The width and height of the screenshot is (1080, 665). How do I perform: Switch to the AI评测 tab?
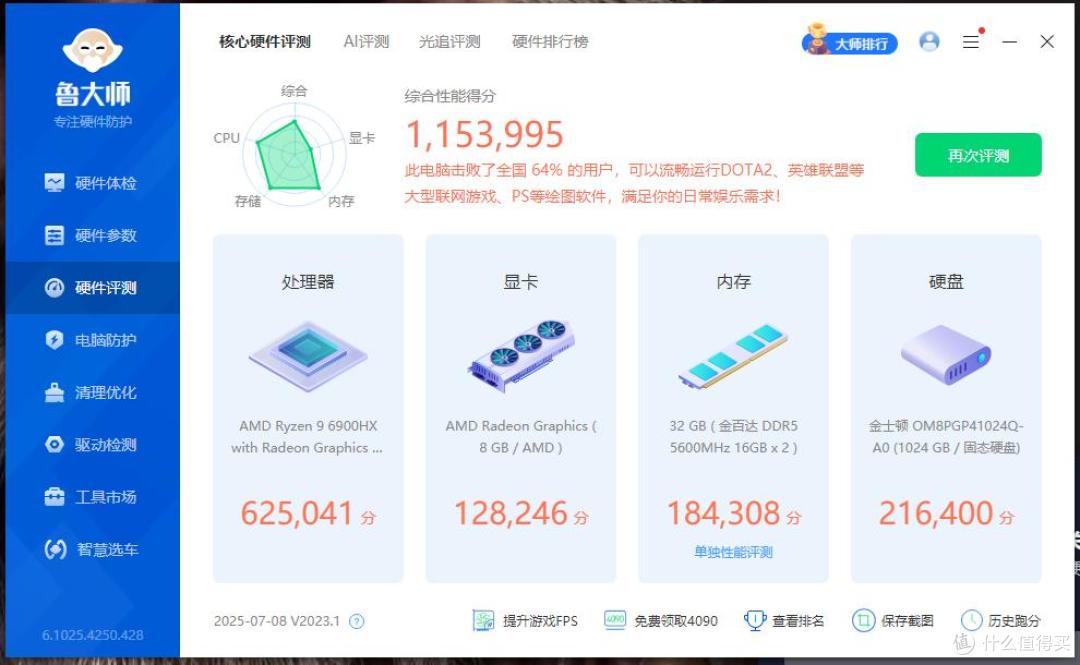click(366, 41)
